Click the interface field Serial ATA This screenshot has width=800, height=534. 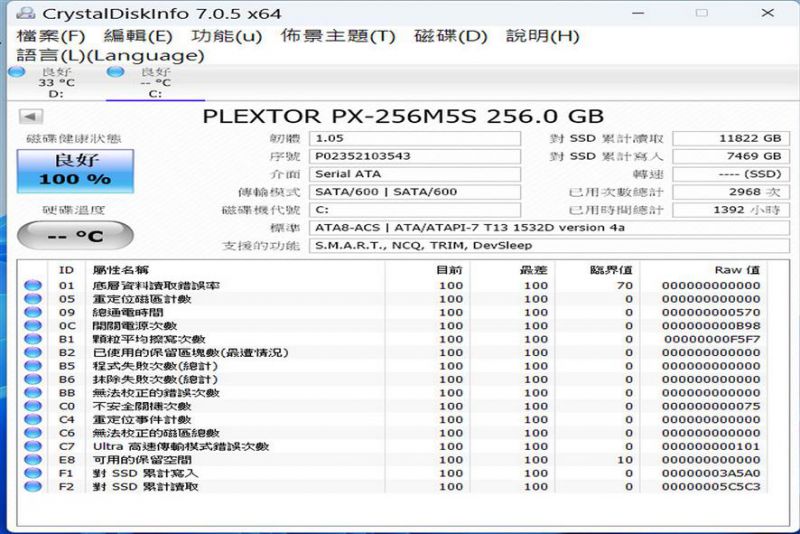(415, 174)
